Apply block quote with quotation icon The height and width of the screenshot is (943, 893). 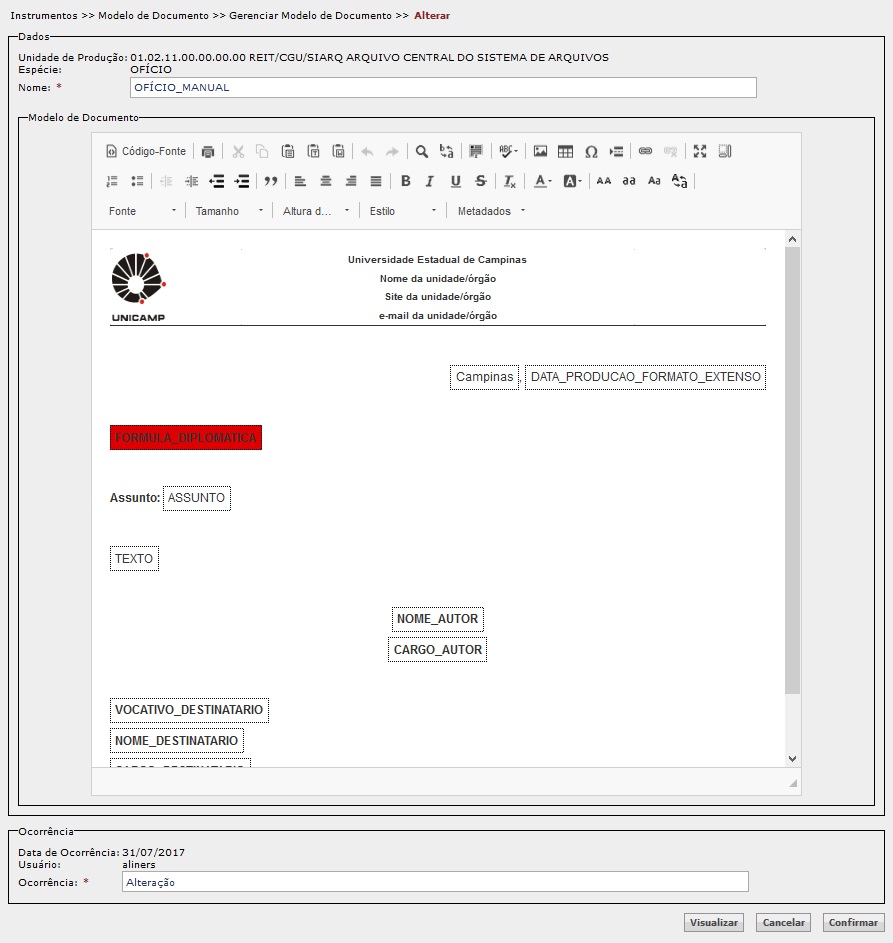(271, 181)
